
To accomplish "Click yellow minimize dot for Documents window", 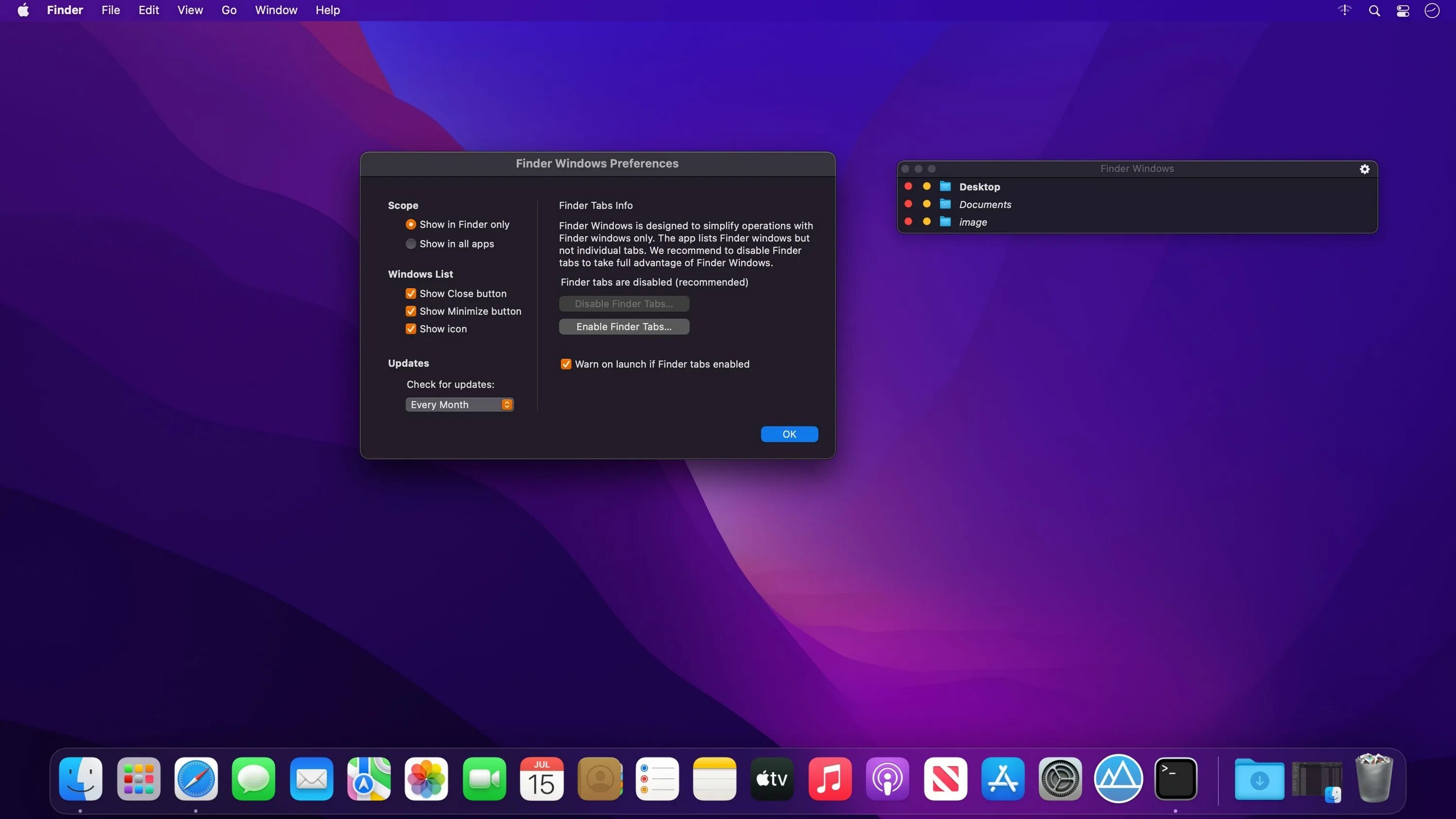I will [x=927, y=204].
